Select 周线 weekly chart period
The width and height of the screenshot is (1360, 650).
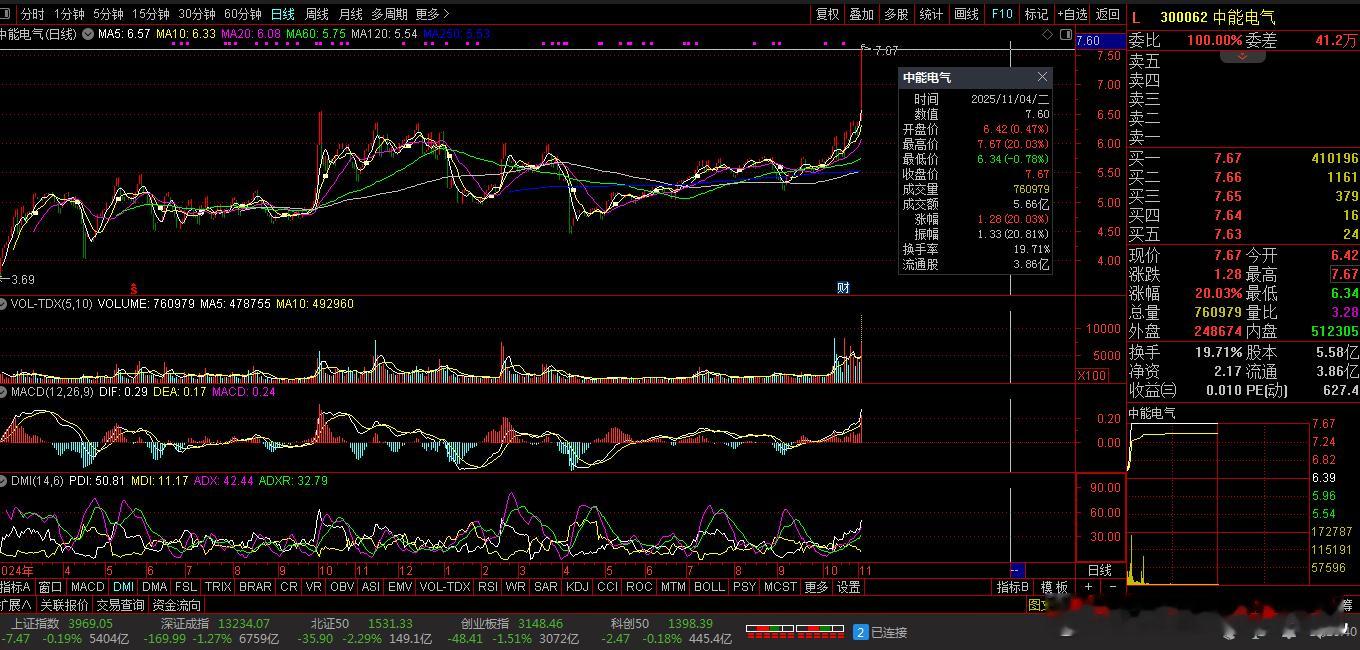pyautogui.click(x=317, y=14)
